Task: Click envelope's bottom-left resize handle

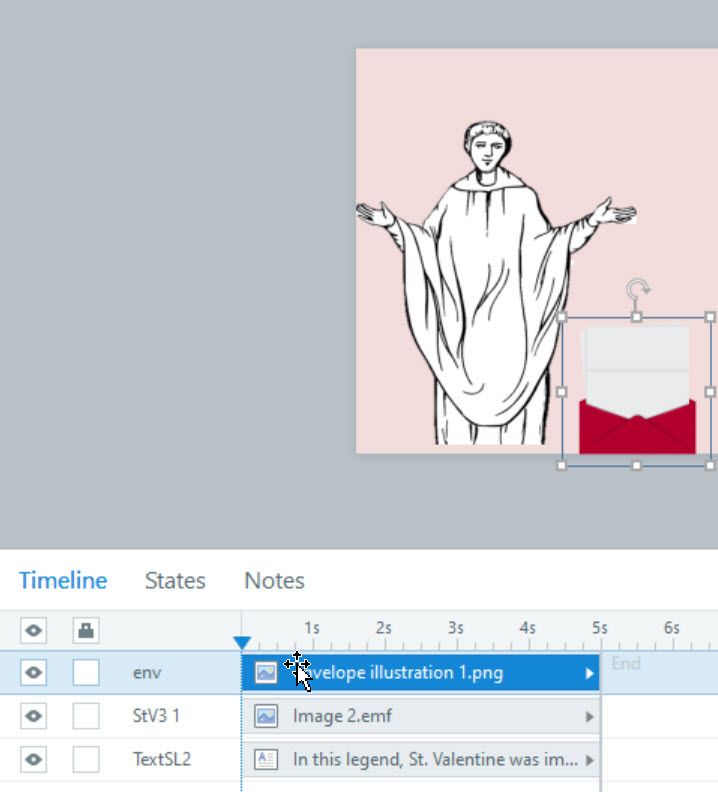Action: (x=561, y=466)
